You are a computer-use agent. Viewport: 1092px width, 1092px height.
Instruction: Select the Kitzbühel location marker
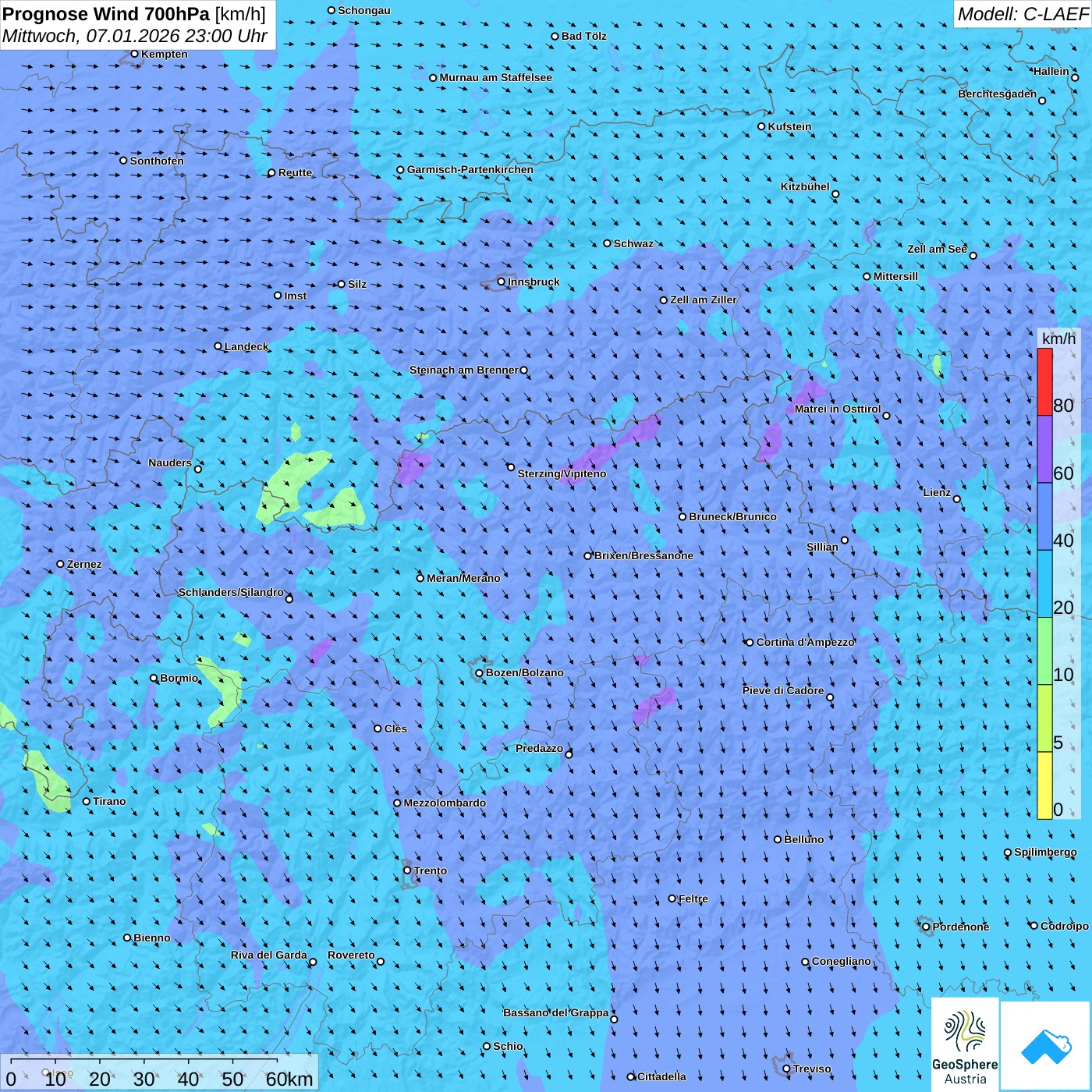click(835, 194)
